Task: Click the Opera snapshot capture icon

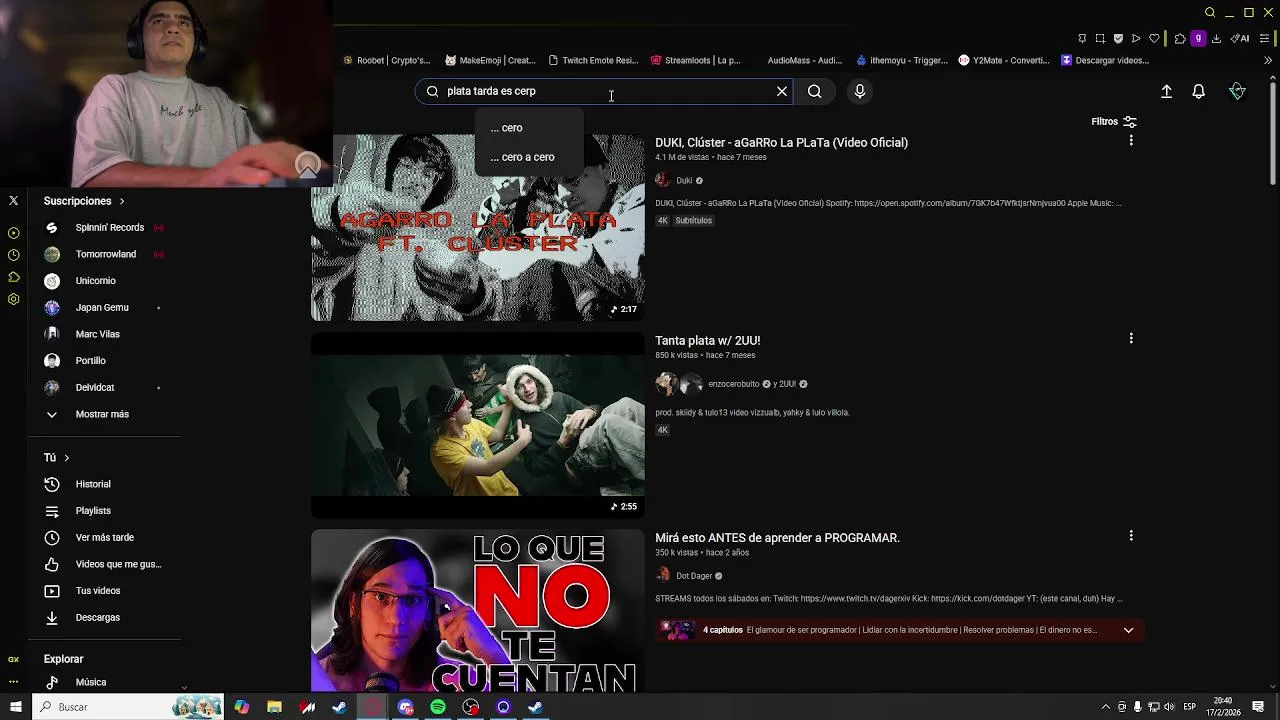Action: (x=1100, y=39)
